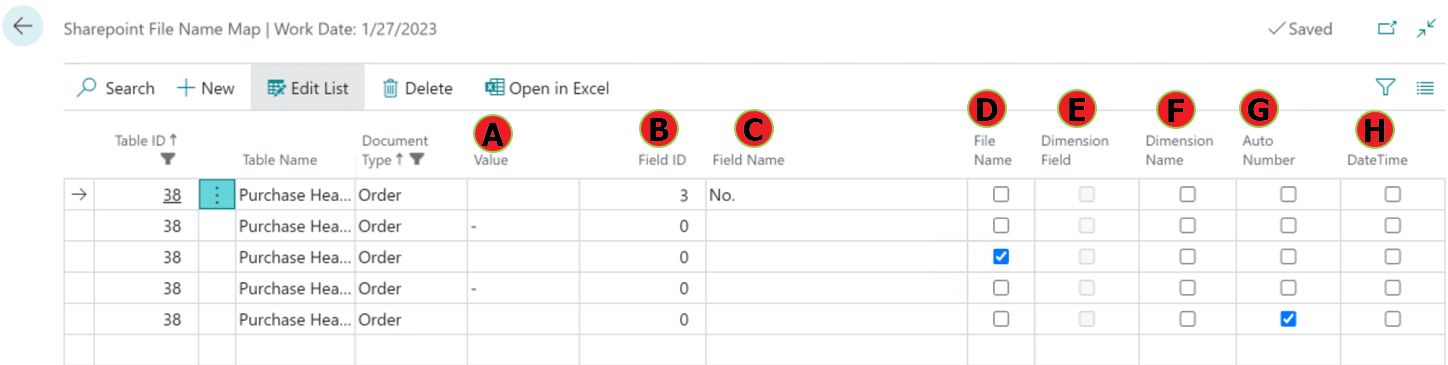Screen dimensions: 1448x365
Task: Click the Delete trash can button
Action: 418,88
